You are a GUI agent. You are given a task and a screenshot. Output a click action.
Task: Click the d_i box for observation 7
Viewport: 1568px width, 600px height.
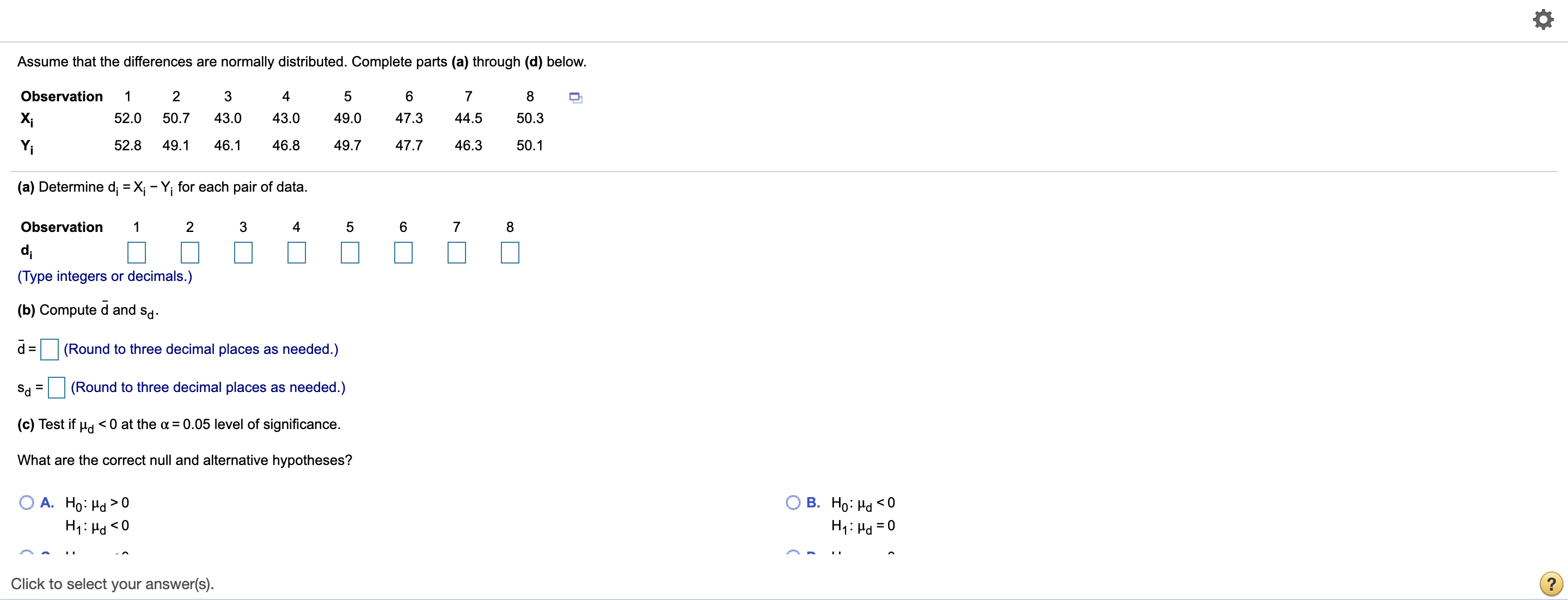click(457, 253)
